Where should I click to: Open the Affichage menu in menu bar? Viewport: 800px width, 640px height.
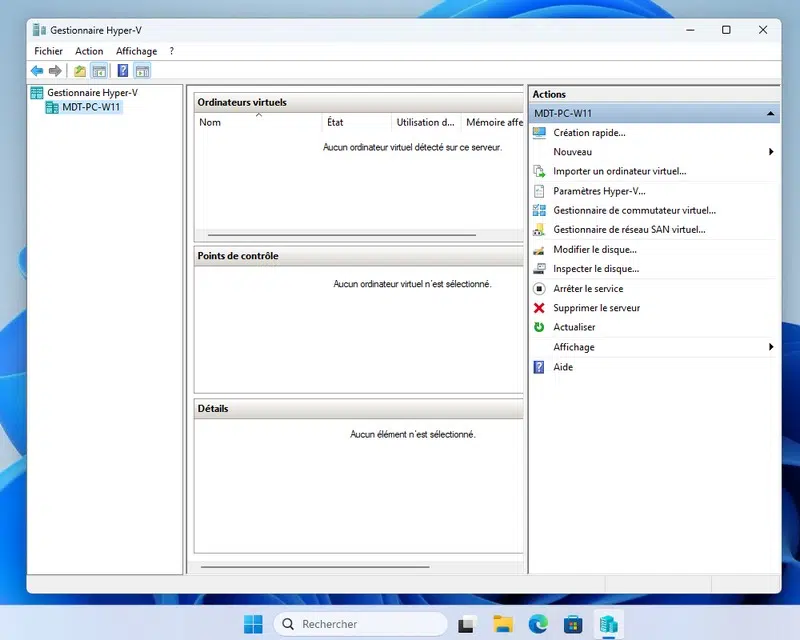[136, 51]
